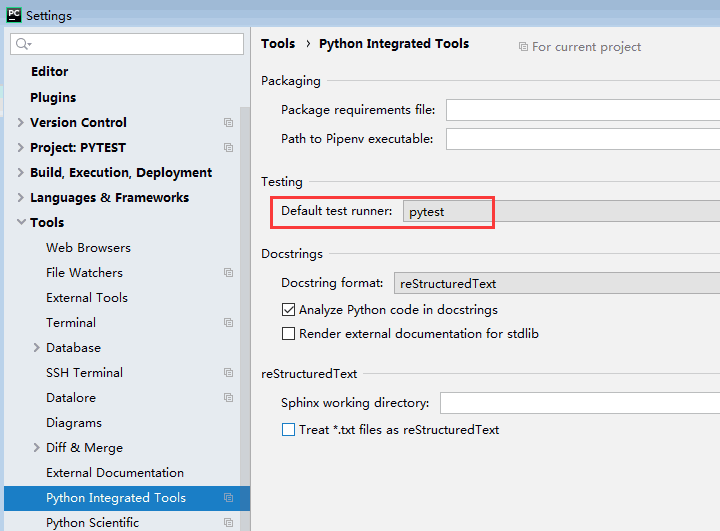
Task: Open SSH Terminal settings page
Action: click(84, 373)
